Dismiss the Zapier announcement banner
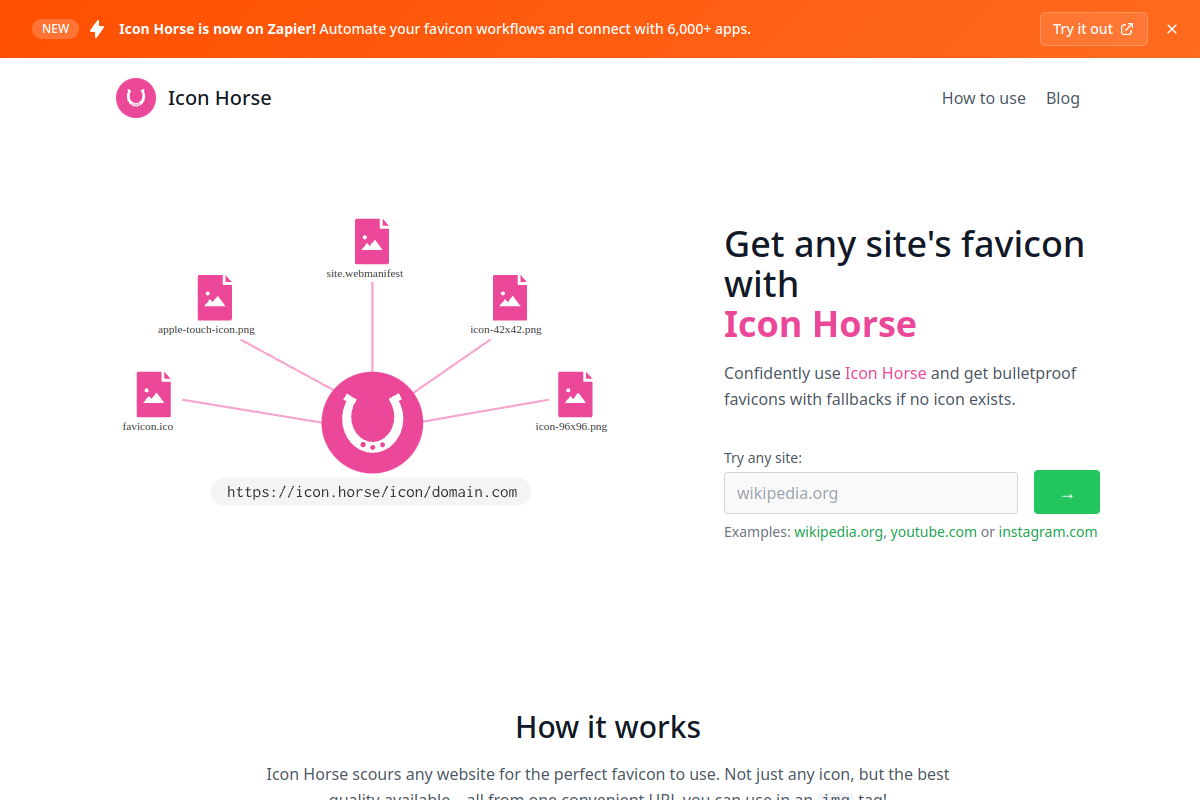This screenshot has height=800, width=1200. 1172,29
